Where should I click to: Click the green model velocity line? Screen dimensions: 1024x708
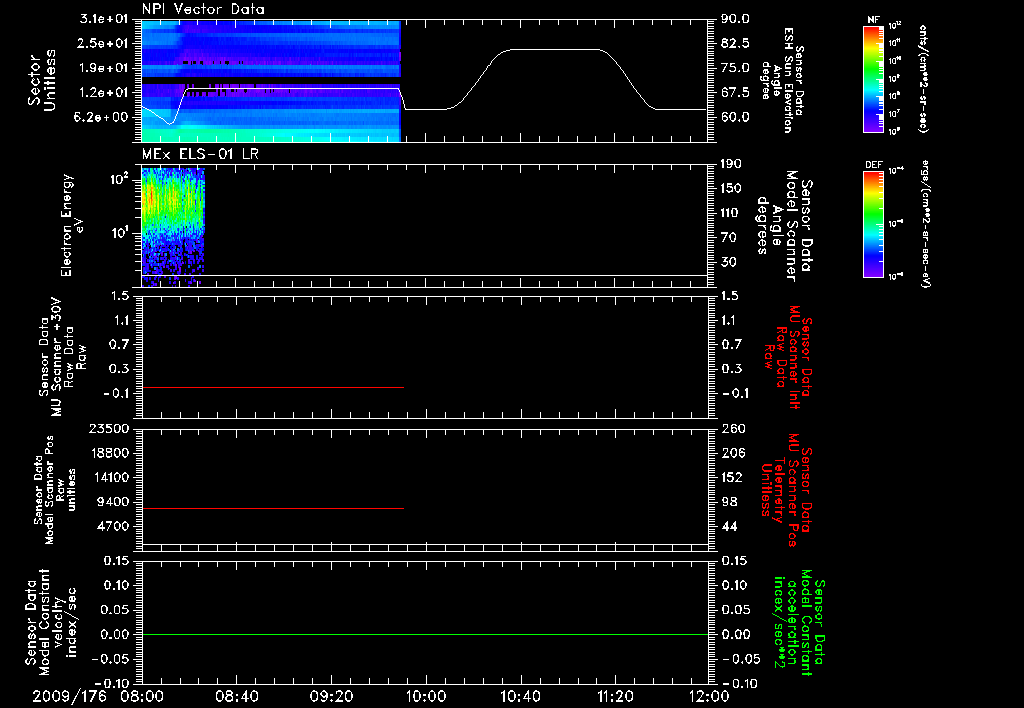[424, 634]
